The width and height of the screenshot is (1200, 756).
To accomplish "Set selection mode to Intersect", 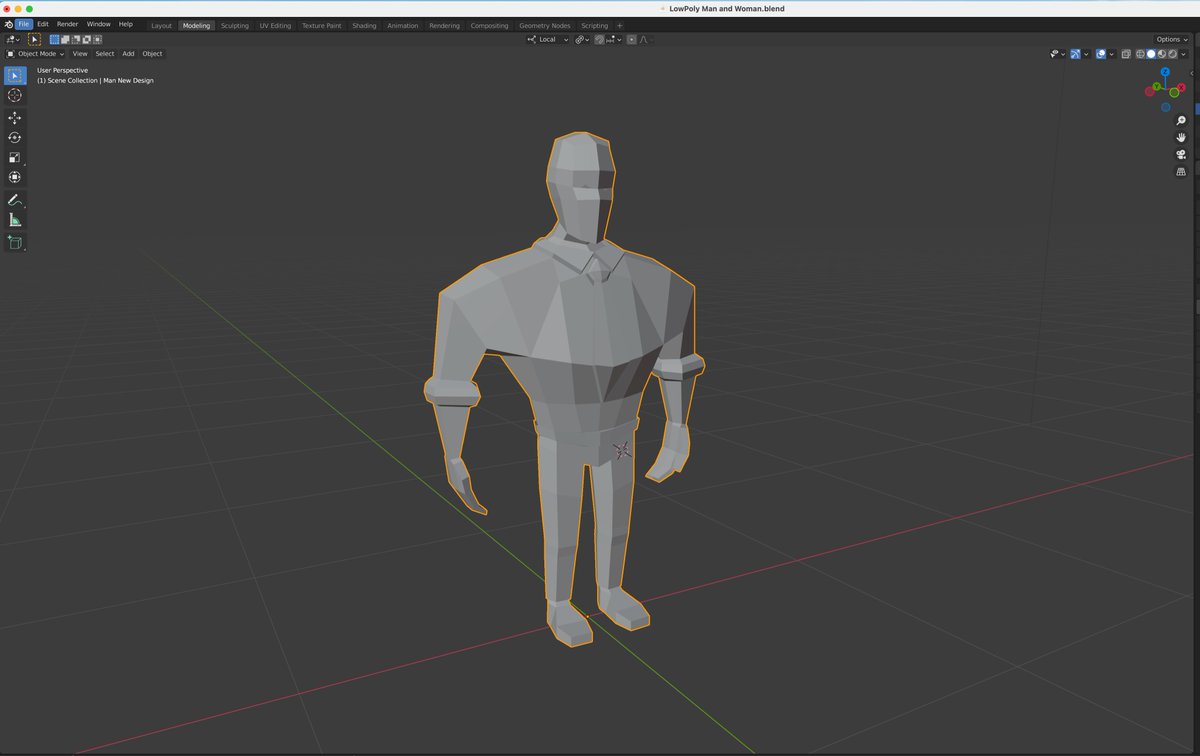I will point(97,40).
